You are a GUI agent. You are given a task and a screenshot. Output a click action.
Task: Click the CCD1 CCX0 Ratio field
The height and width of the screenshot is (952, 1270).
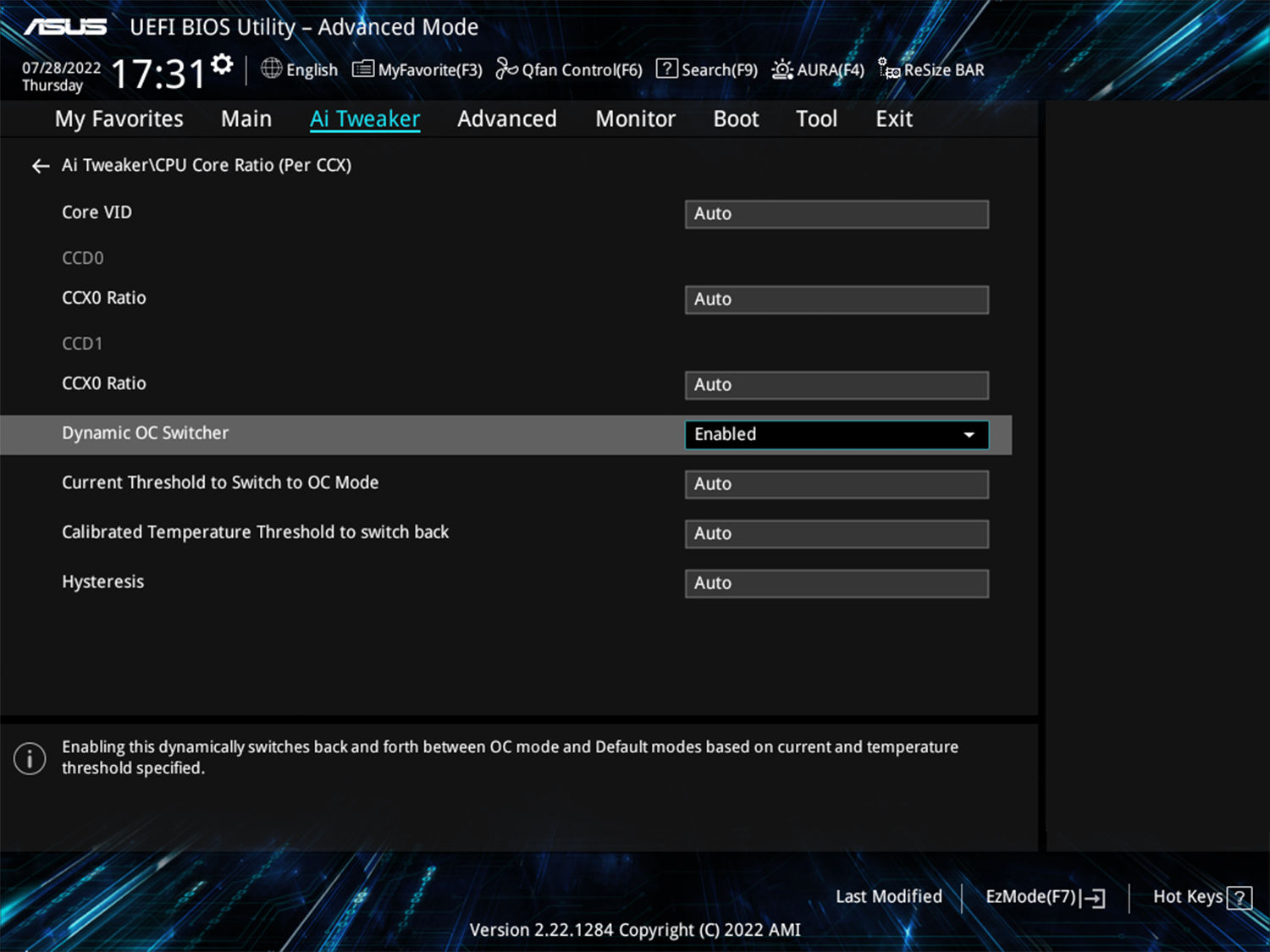point(837,385)
